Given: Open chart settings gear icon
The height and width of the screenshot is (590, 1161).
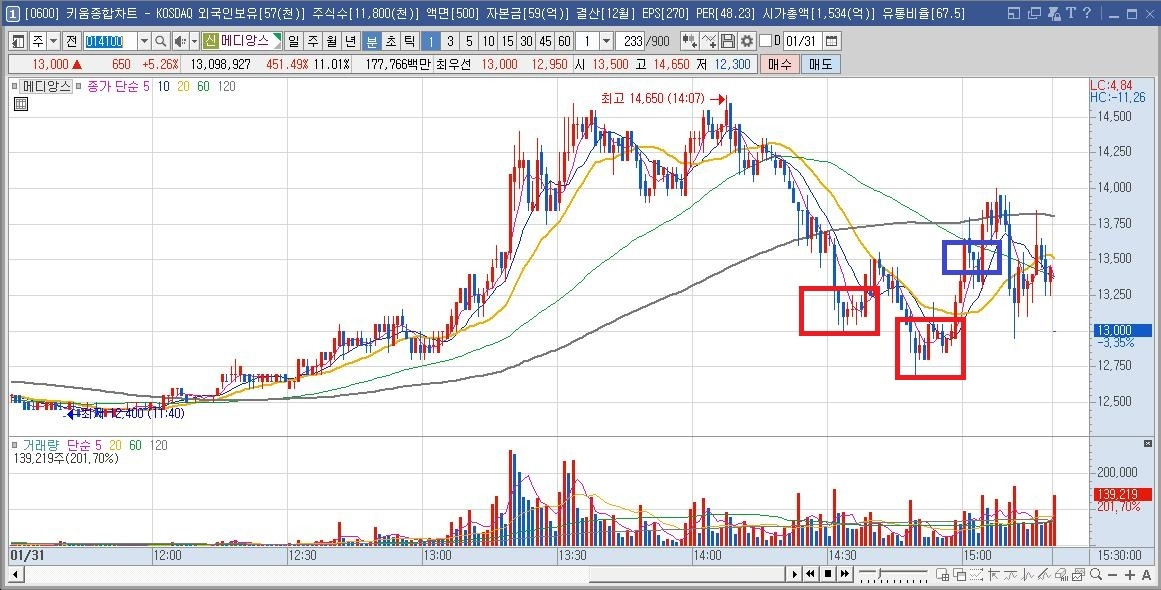Looking at the screenshot, I should coord(747,41).
